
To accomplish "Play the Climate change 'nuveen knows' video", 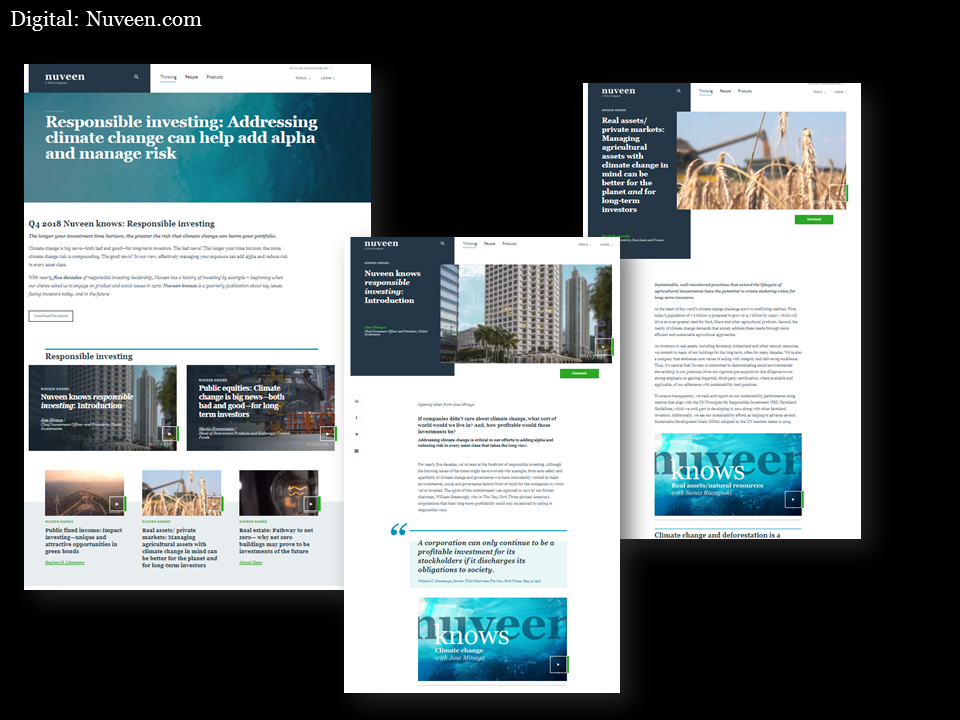I will pyautogui.click(x=558, y=664).
